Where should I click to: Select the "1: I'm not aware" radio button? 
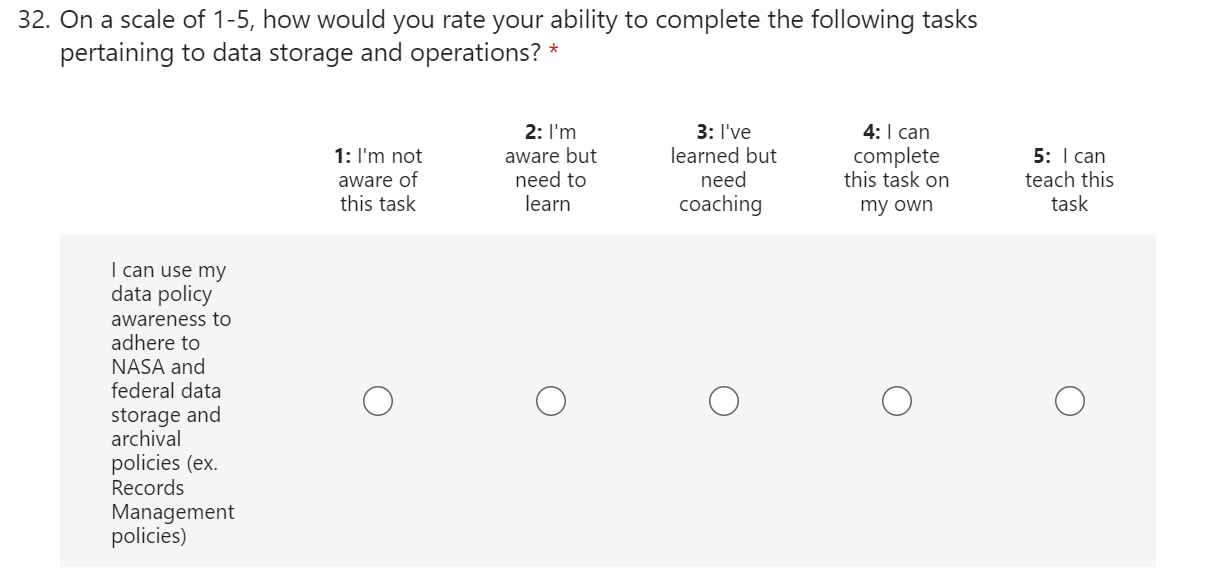(x=378, y=401)
